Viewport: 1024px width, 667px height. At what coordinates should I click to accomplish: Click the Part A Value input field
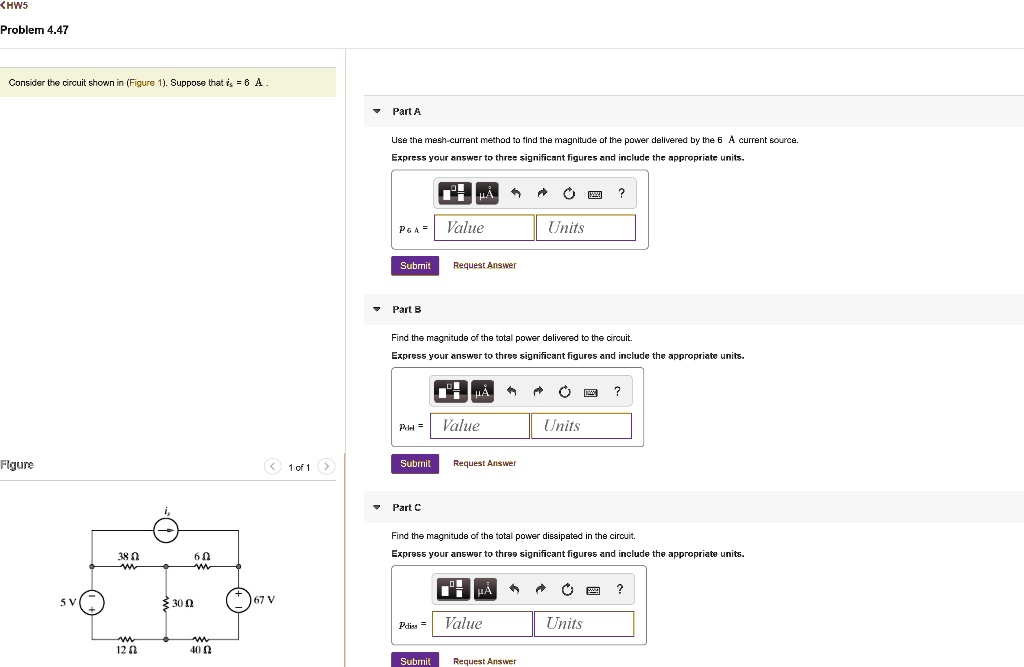click(485, 228)
